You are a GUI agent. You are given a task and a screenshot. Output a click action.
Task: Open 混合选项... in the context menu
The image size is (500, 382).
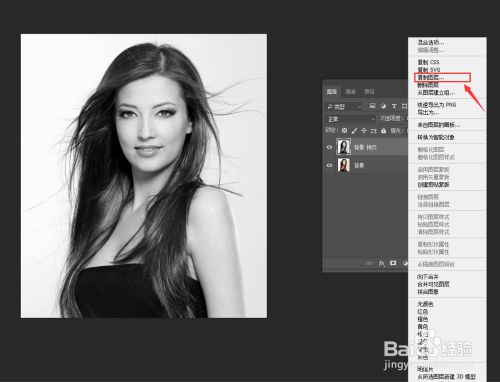(x=431, y=42)
